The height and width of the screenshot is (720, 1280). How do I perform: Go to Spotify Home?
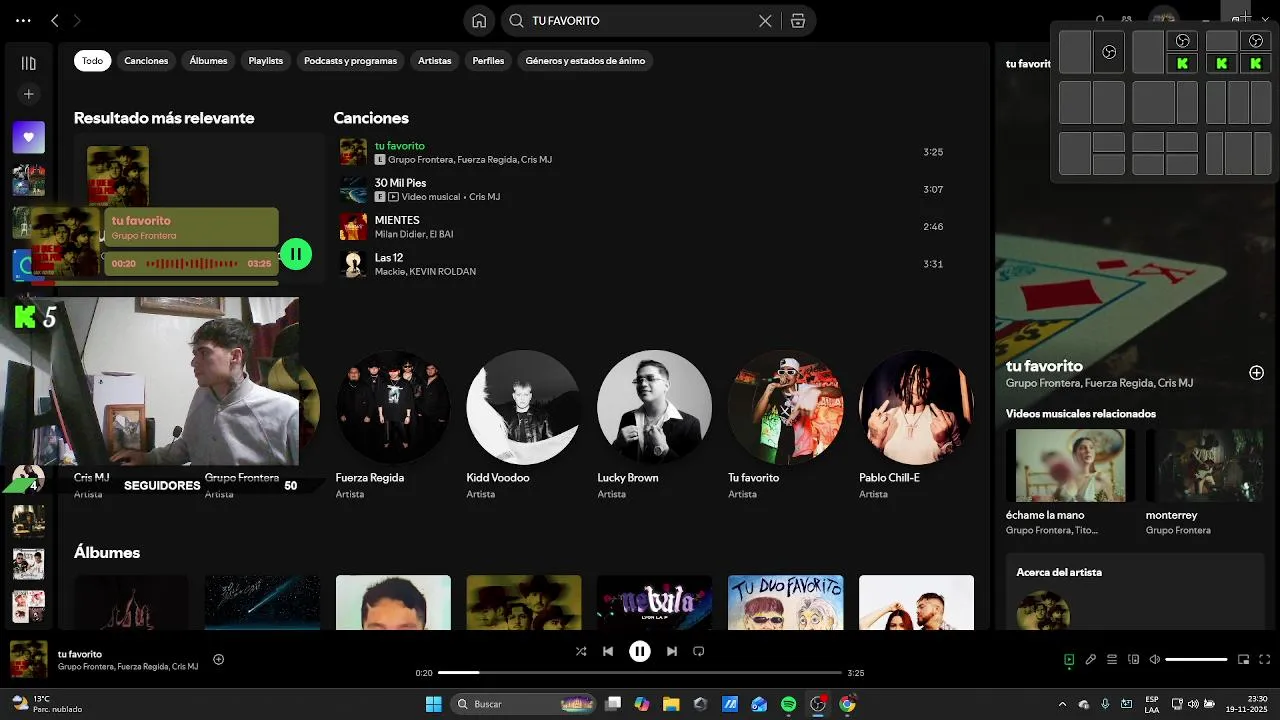[x=479, y=21]
